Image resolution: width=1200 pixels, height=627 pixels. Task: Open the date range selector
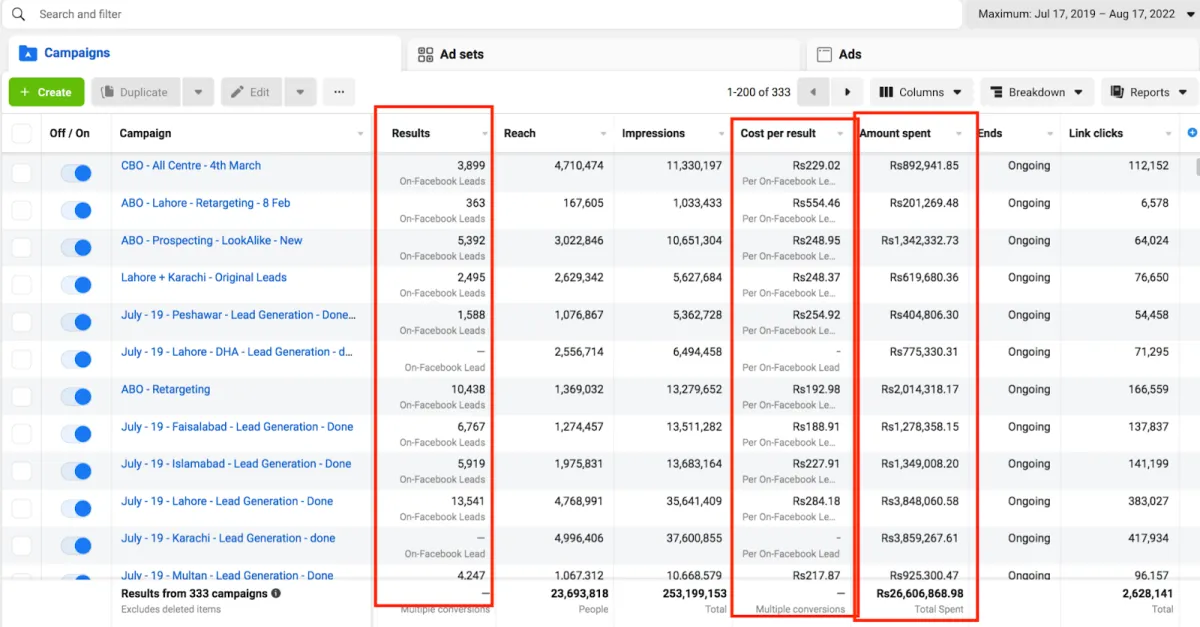(x=1076, y=14)
